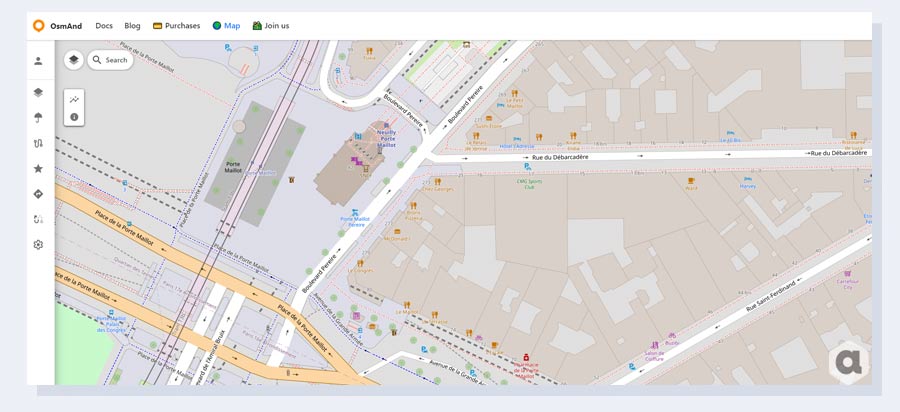Select the Salon de Coiffure hairdresser icon

[x=655, y=345]
